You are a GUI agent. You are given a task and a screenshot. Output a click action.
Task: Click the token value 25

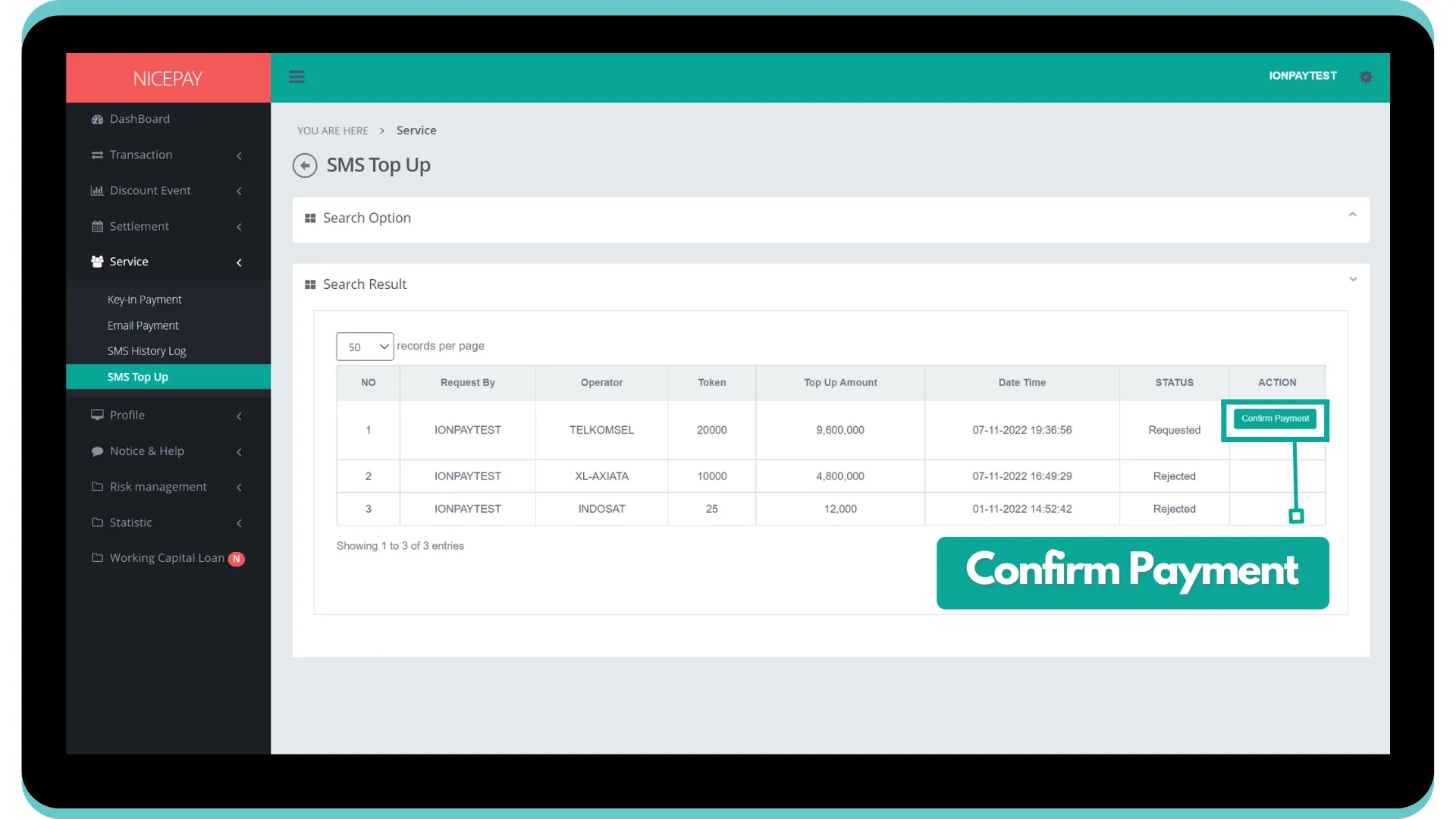point(711,509)
